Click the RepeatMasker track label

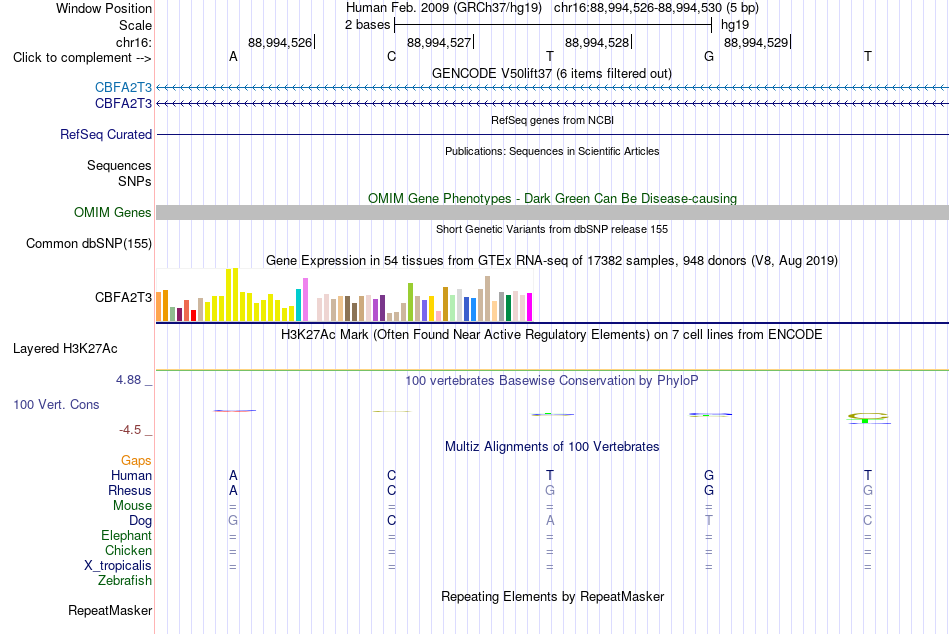click(110, 610)
